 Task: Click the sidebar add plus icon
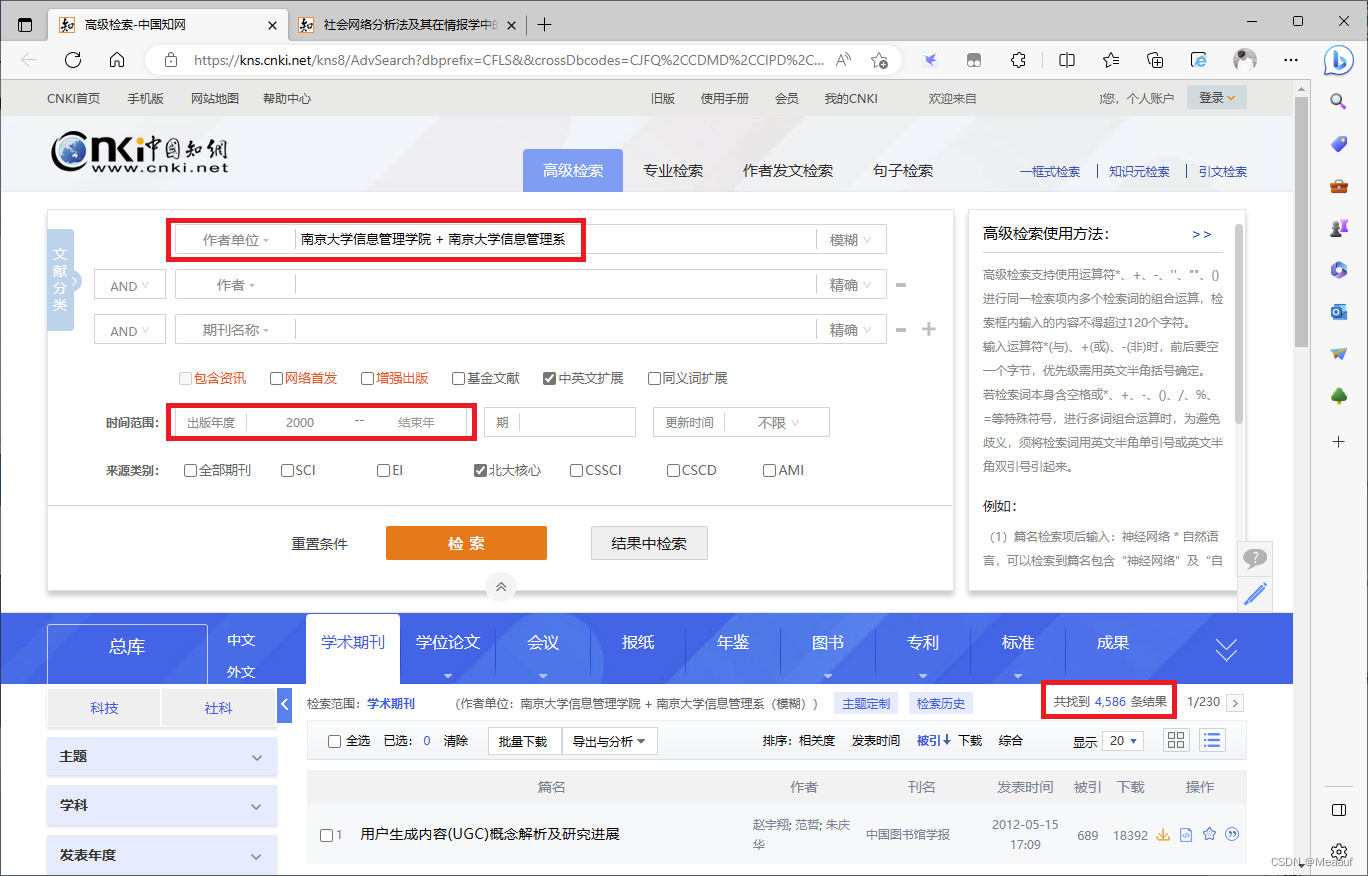point(1339,441)
